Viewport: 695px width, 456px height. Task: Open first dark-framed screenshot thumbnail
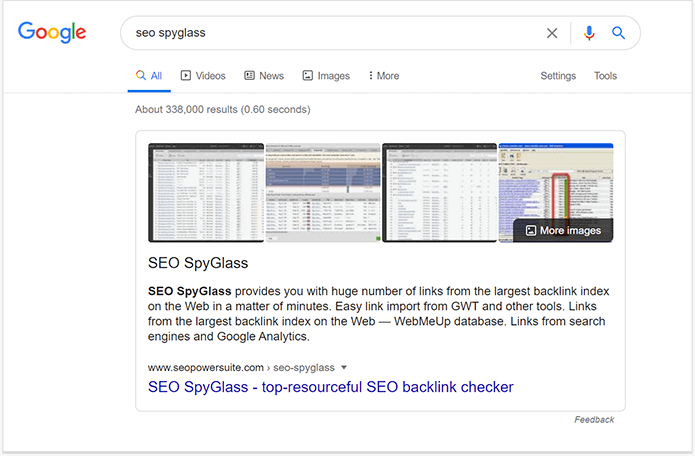click(206, 193)
